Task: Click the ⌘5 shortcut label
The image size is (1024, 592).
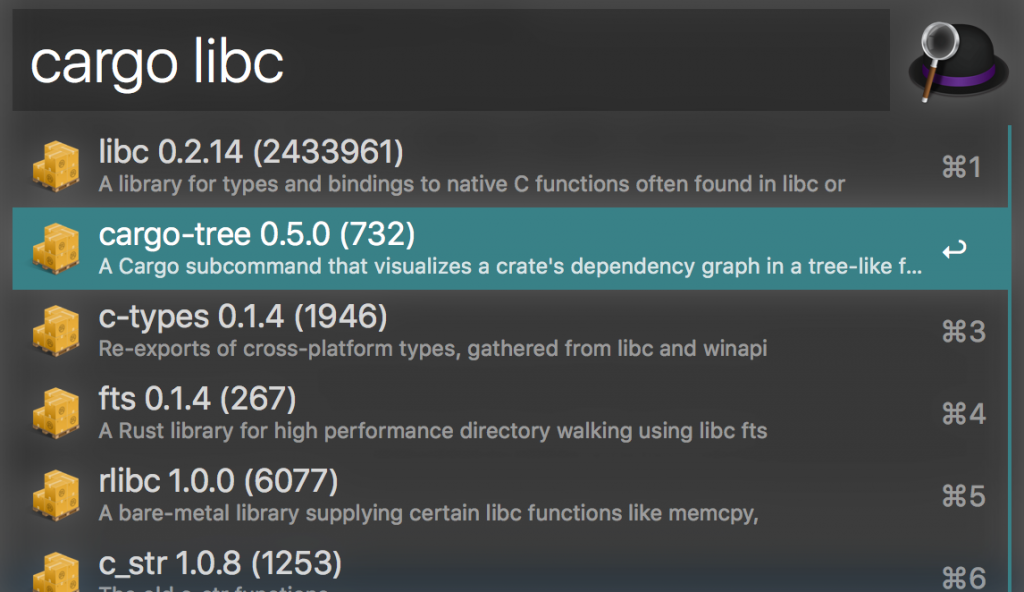Action: point(962,495)
